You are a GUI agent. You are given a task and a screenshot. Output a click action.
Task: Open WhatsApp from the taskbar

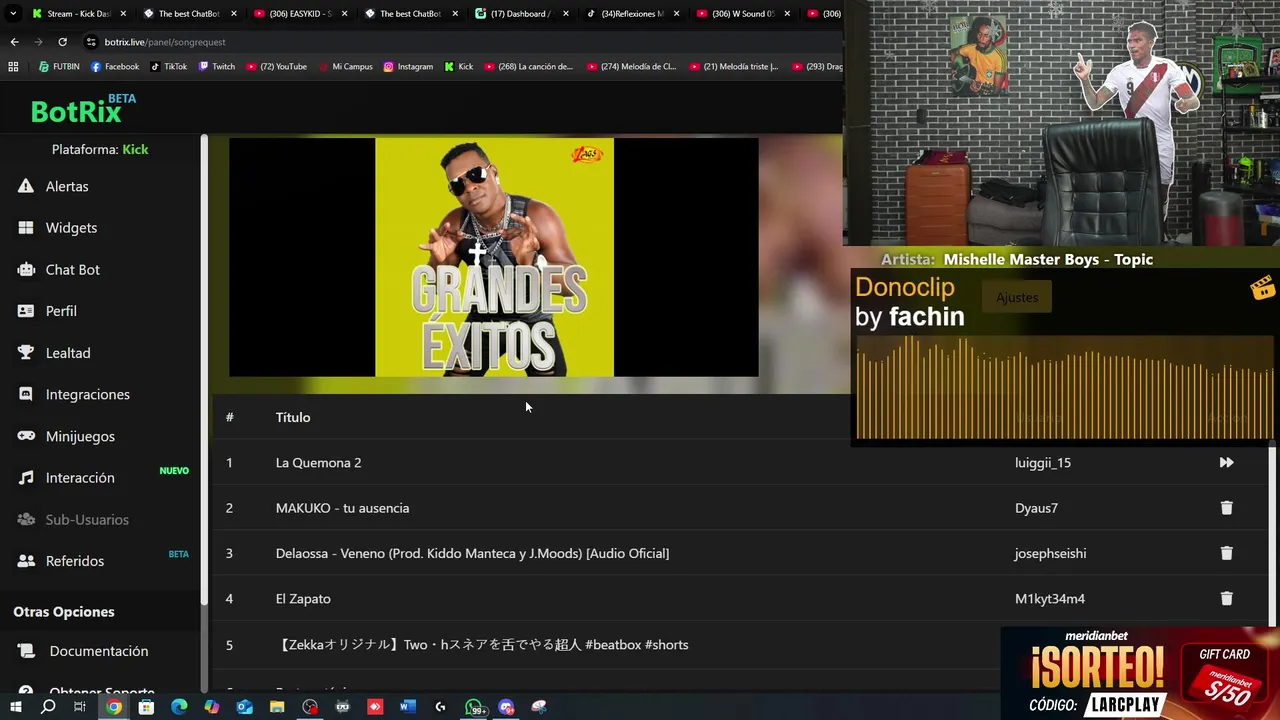[474, 707]
